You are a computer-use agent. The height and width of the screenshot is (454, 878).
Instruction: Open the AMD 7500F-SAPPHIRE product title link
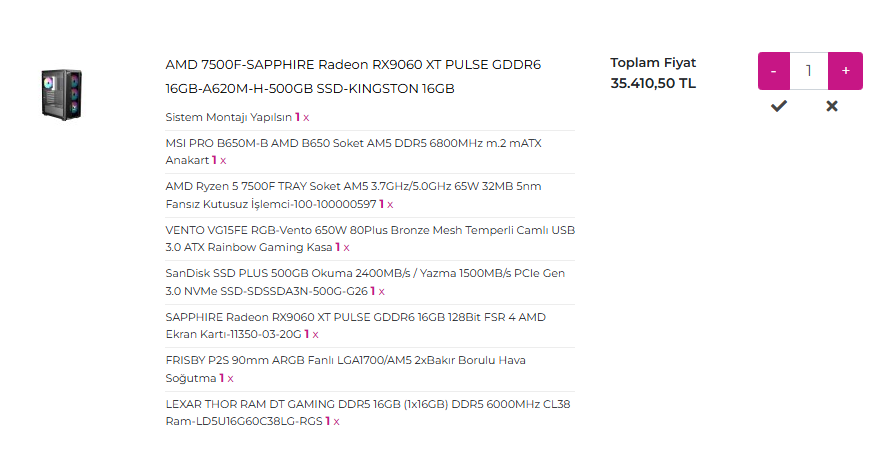pos(353,77)
